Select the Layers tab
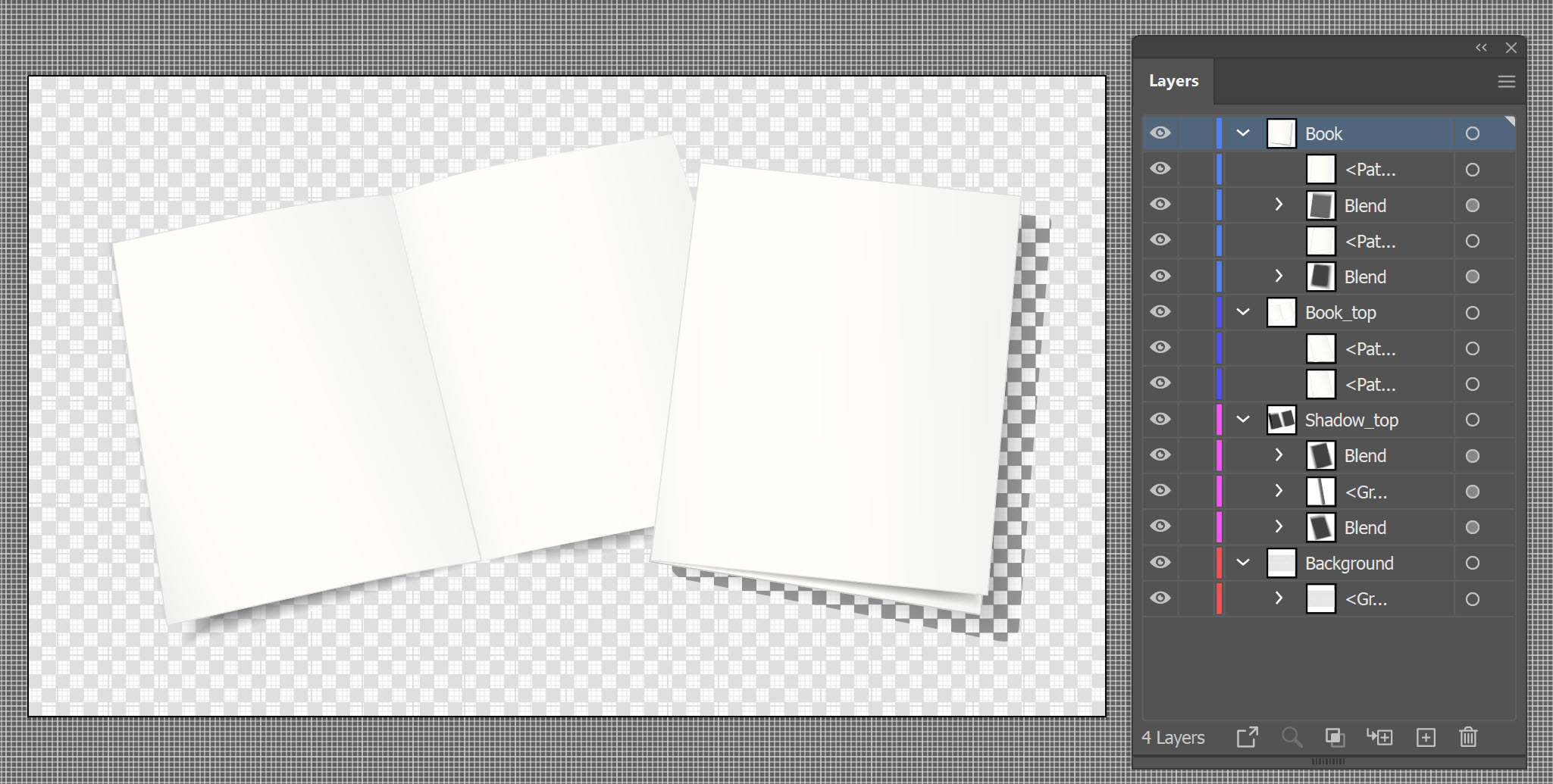The width and height of the screenshot is (1553, 784). click(1174, 80)
